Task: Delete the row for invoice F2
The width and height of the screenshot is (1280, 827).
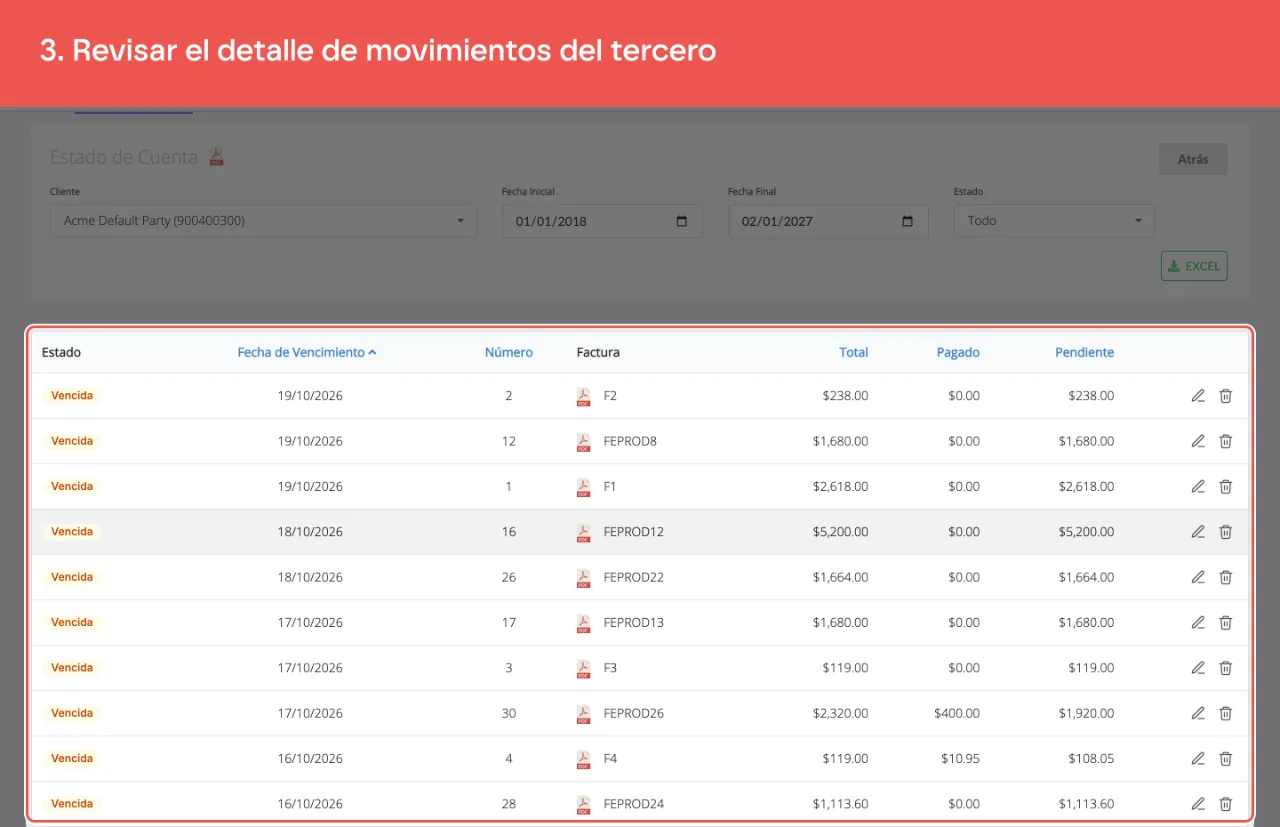Action: 1226,396
